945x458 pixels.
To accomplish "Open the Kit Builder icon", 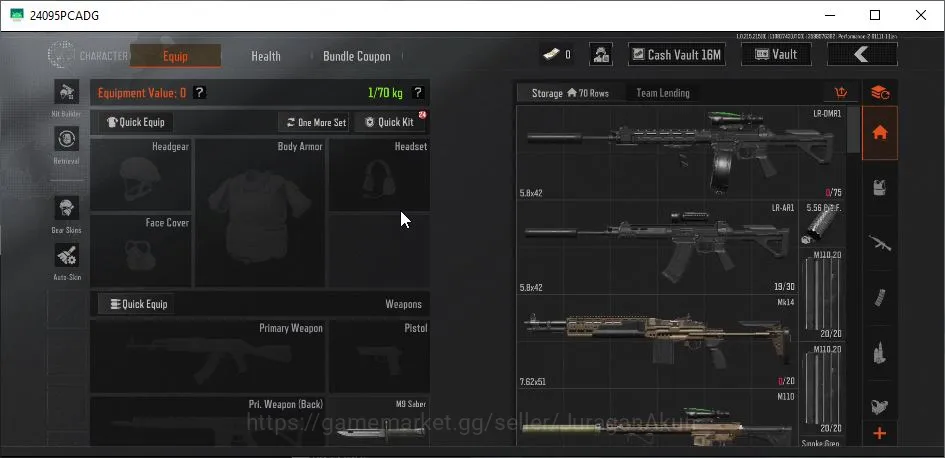I will coord(66,92).
